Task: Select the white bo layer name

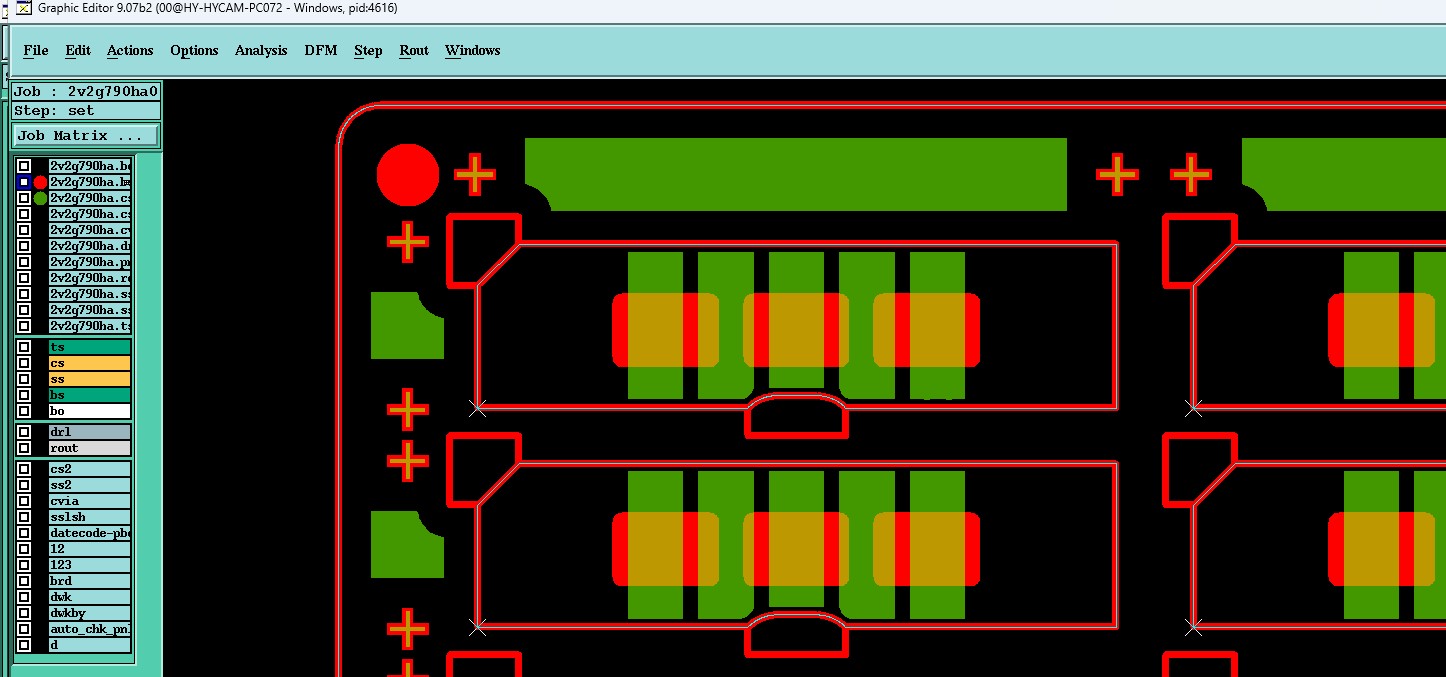Action: (89, 411)
